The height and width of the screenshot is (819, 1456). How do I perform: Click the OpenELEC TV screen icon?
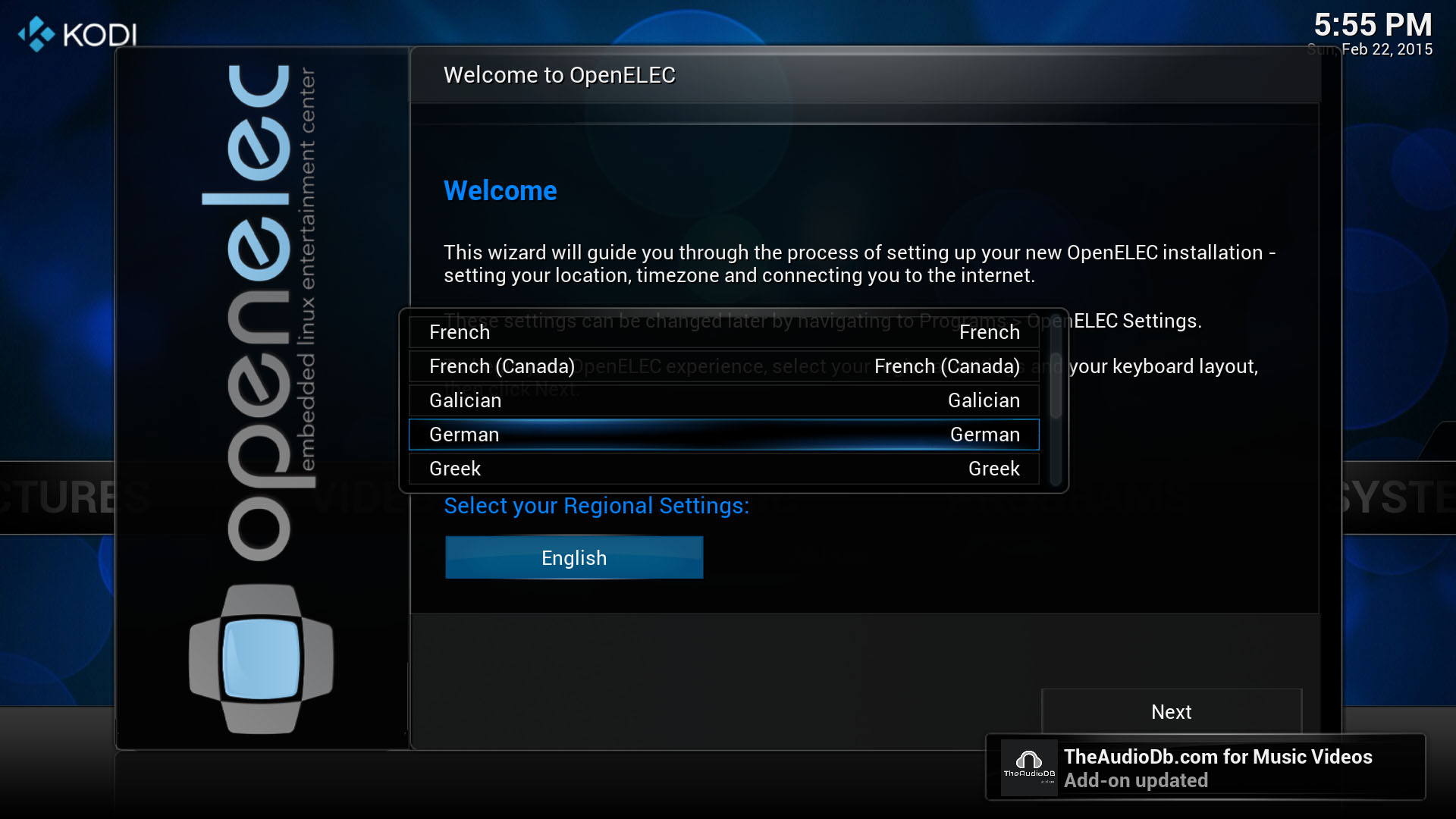point(261,658)
